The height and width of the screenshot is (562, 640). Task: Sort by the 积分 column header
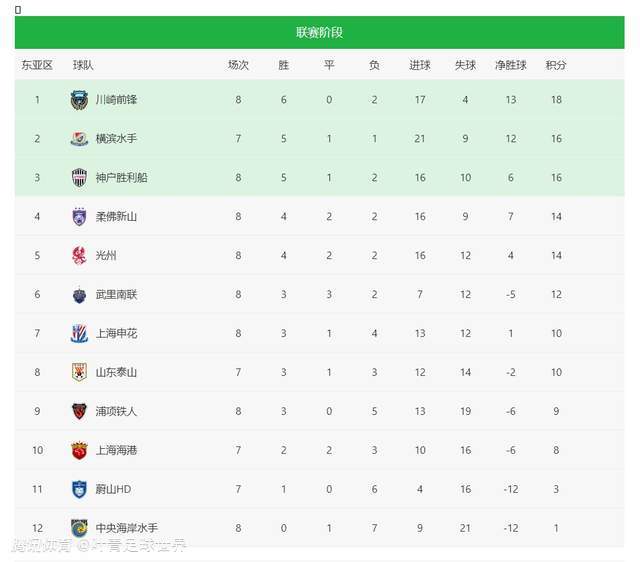tap(556, 65)
